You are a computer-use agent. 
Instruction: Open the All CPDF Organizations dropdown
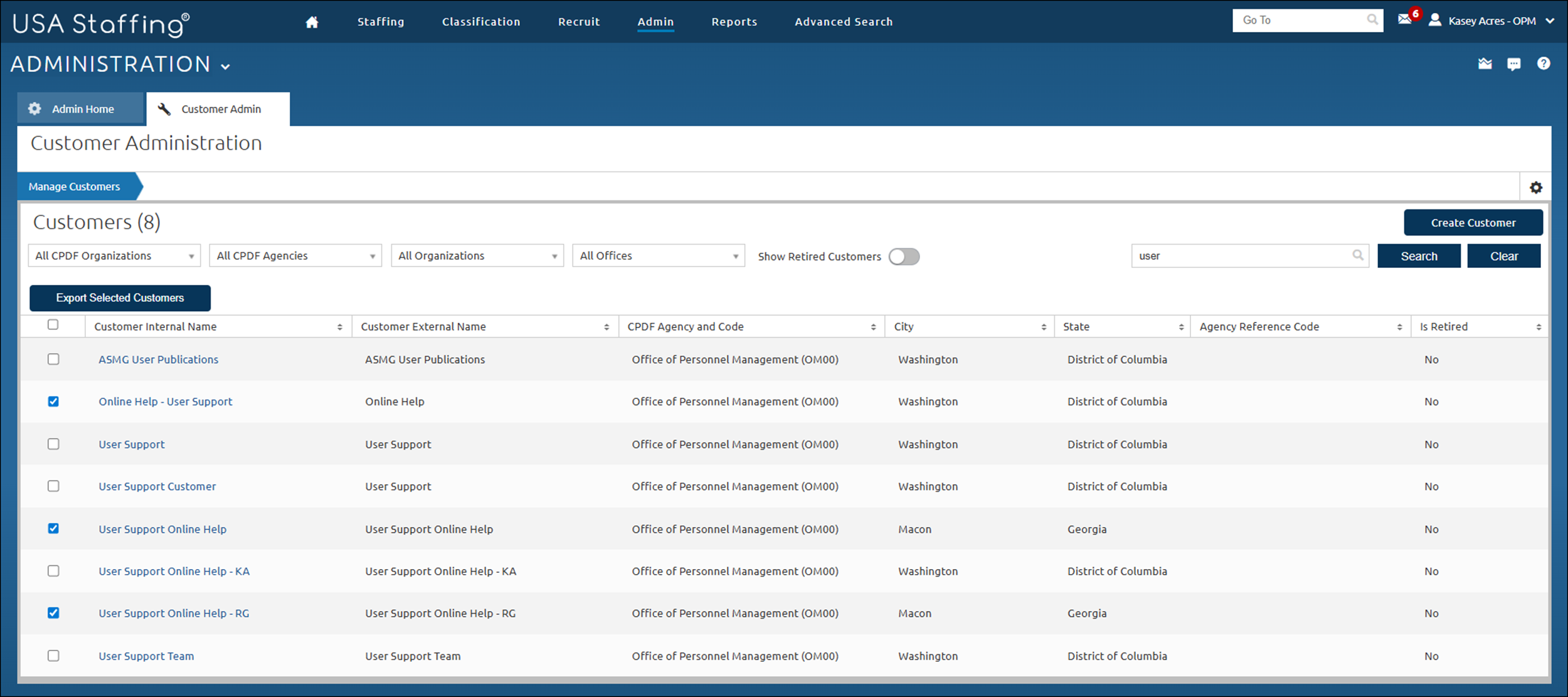(114, 255)
